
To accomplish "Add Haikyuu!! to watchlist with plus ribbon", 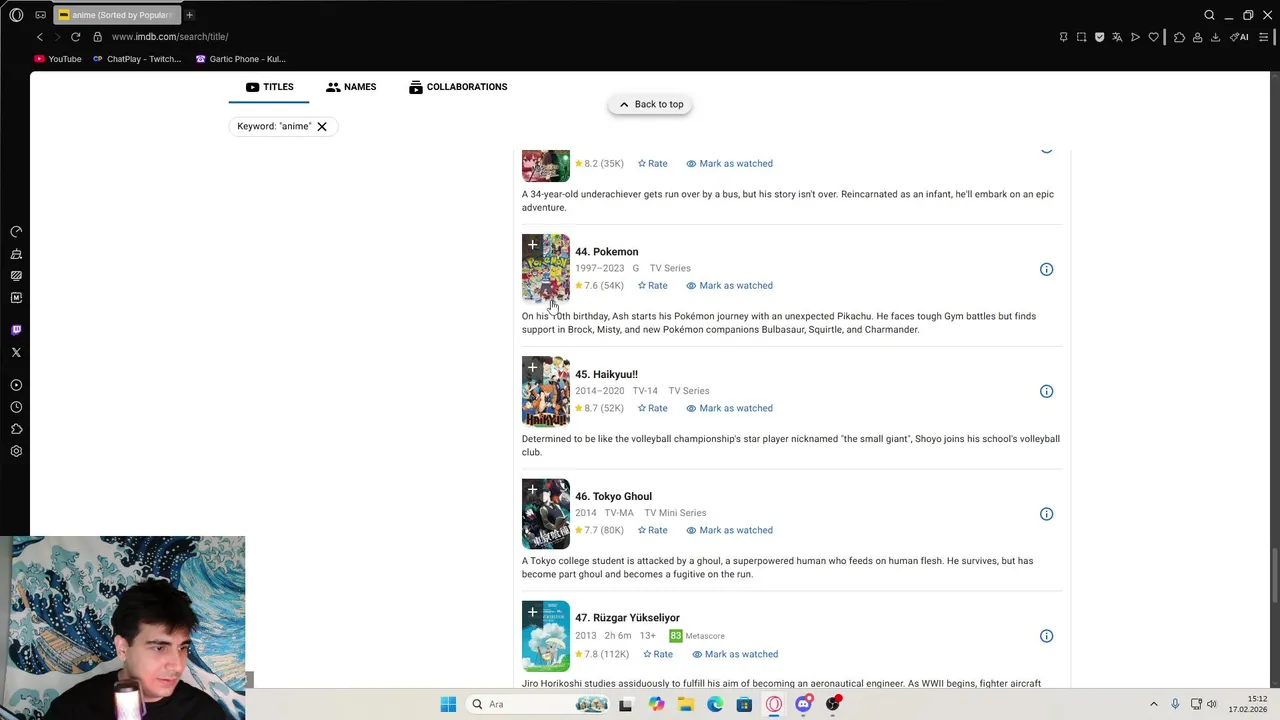I will tap(532, 368).
